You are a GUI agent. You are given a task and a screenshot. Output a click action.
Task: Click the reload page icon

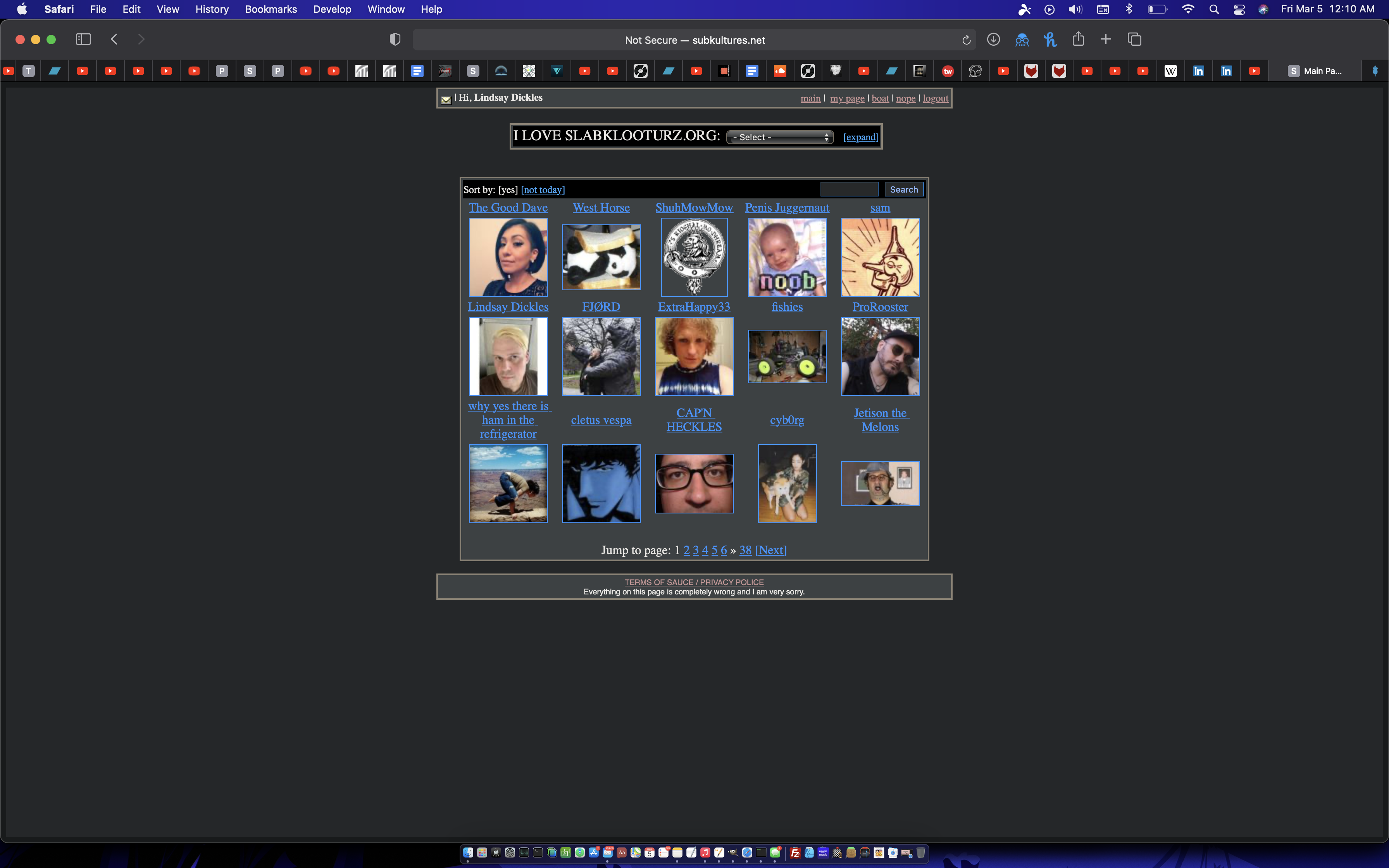(966, 40)
